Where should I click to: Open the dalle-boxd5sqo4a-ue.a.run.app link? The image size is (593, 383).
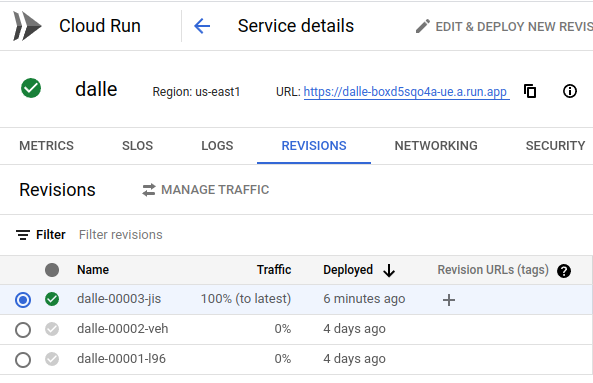point(406,92)
